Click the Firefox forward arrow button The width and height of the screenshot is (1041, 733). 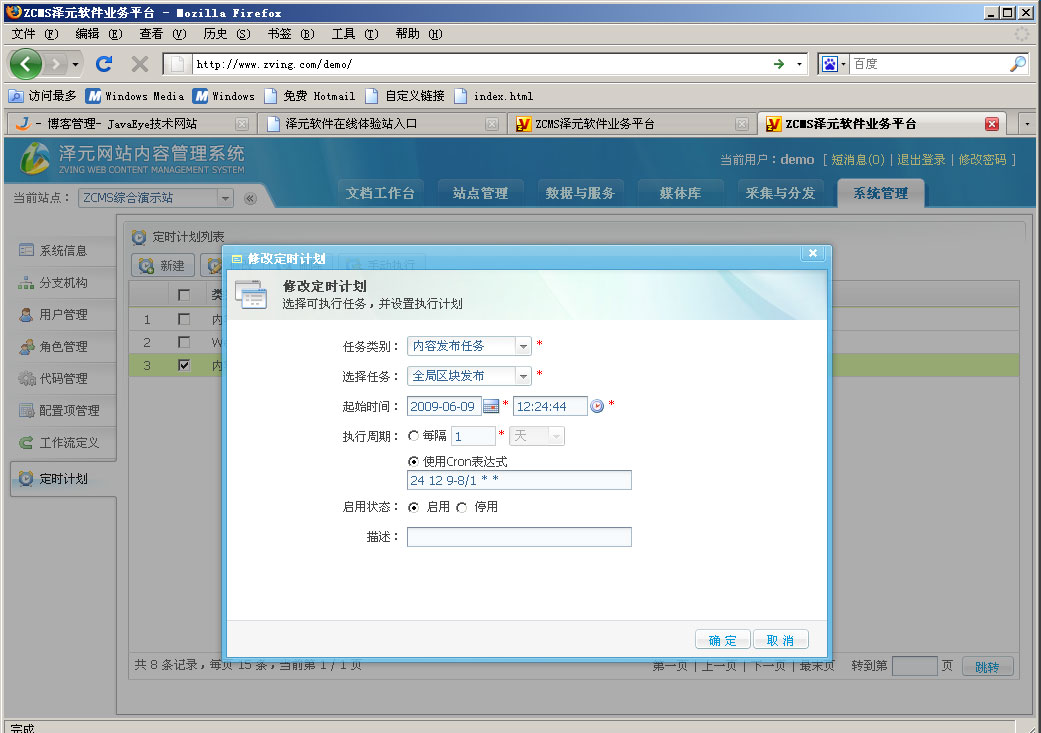point(56,64)
